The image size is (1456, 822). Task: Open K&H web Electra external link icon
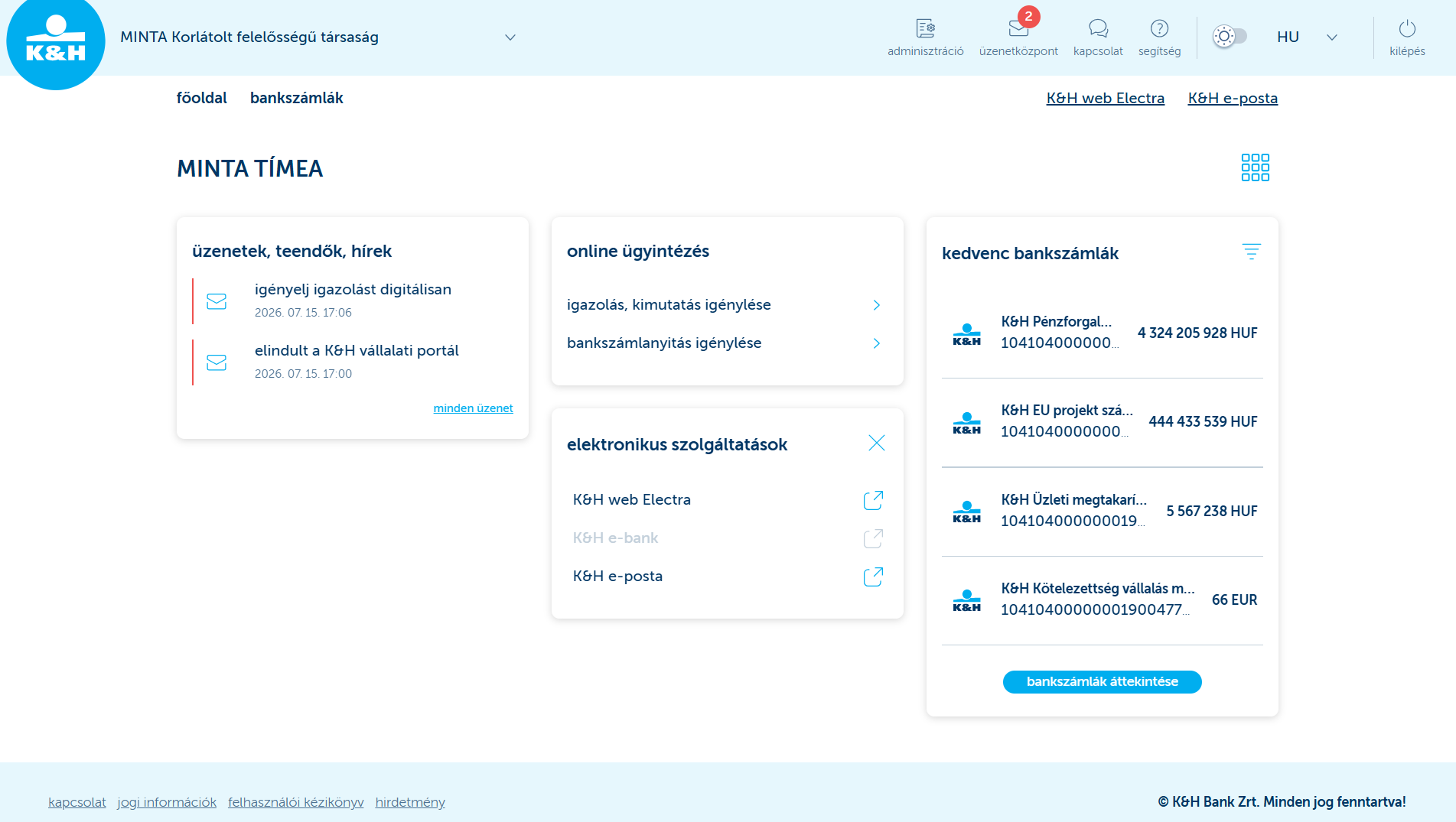pos(873,500)
